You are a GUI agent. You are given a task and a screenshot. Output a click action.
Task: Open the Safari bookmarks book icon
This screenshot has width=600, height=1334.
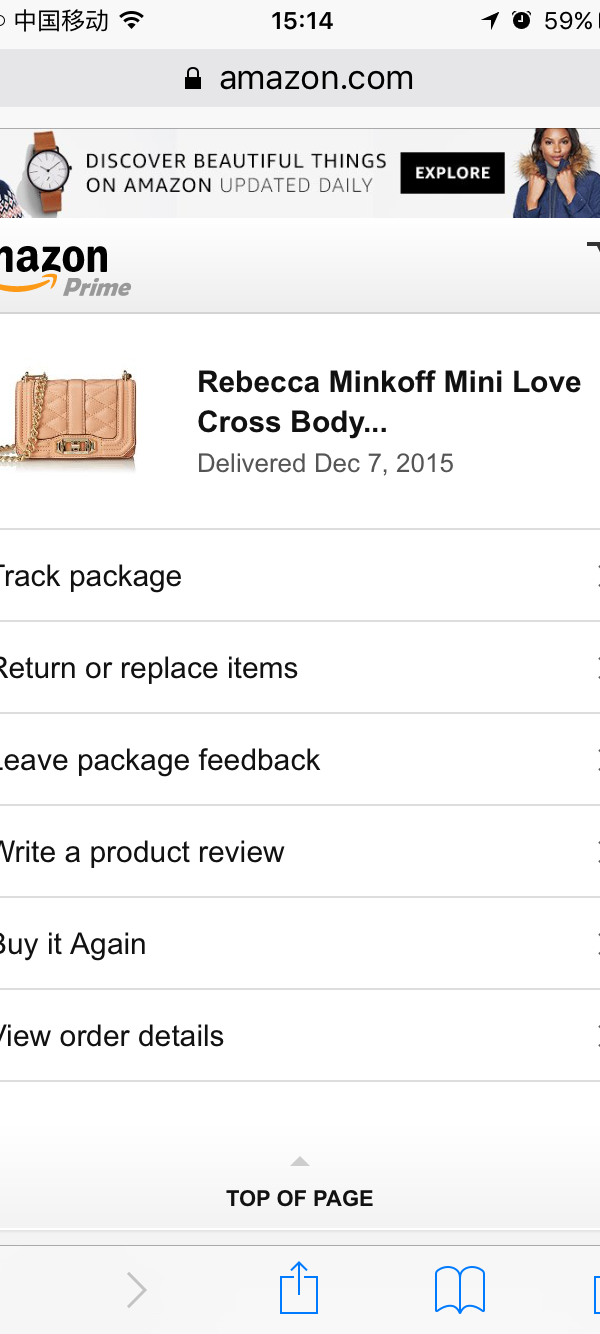coord(460,1289)
